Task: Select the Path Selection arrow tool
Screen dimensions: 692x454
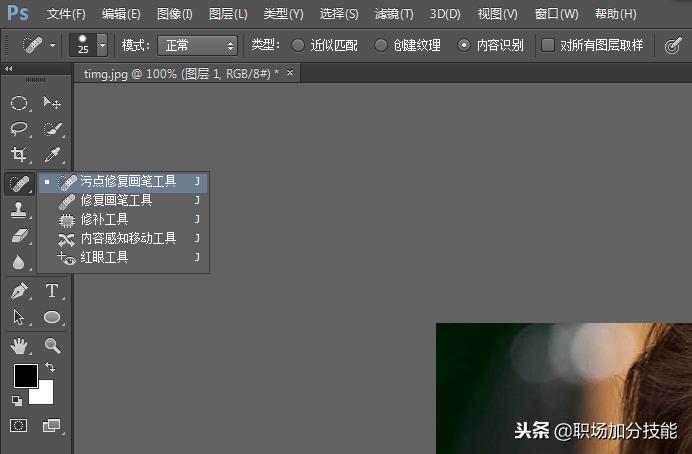Action: pyautogui.click(x=19, y=317)
